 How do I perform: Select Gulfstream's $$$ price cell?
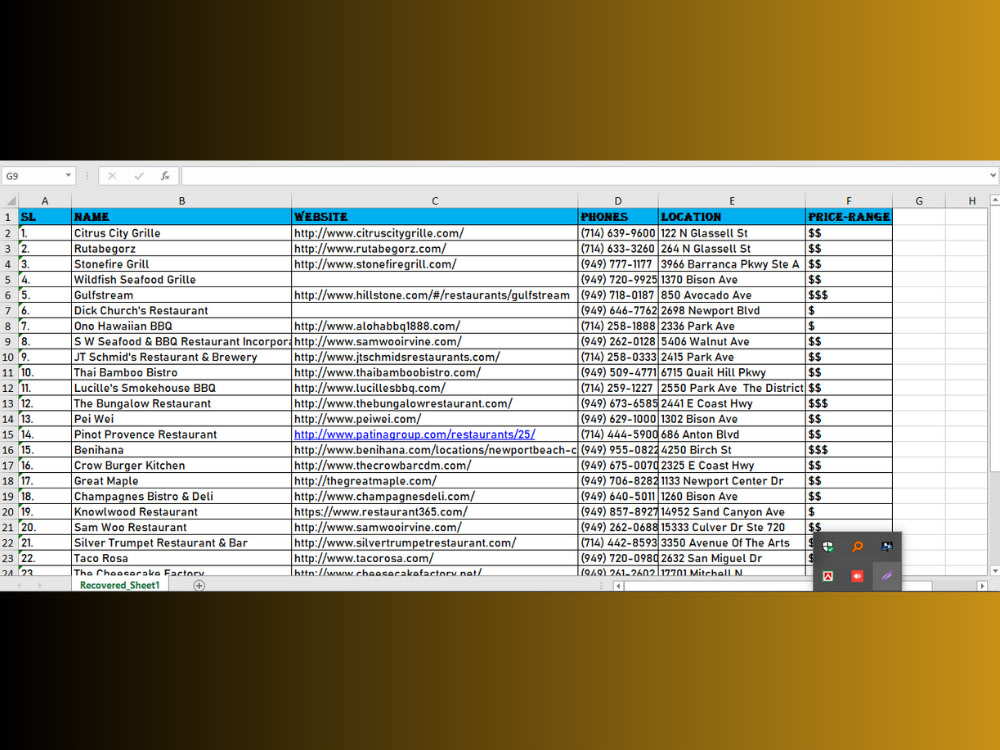849,295
